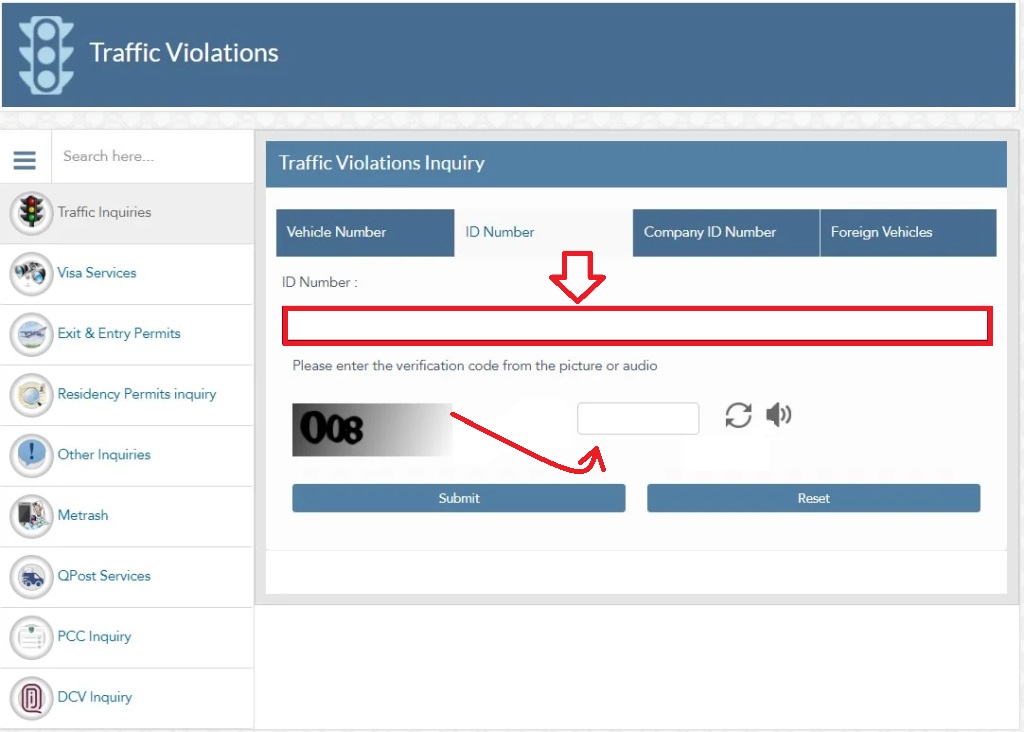Open the Other Inquiries exclamation icon
Screen dimensions: 1024x732
31,455
